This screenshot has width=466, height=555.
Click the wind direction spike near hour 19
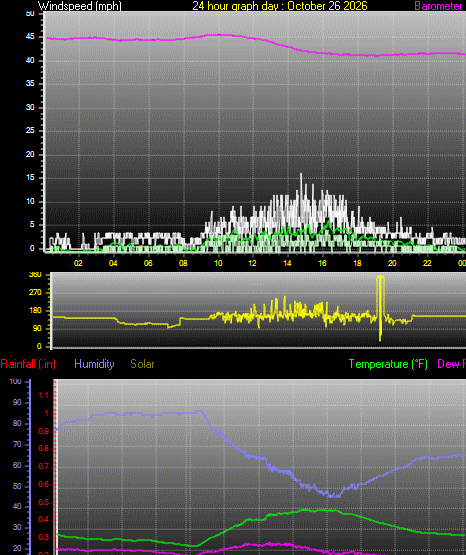(380, 308)
